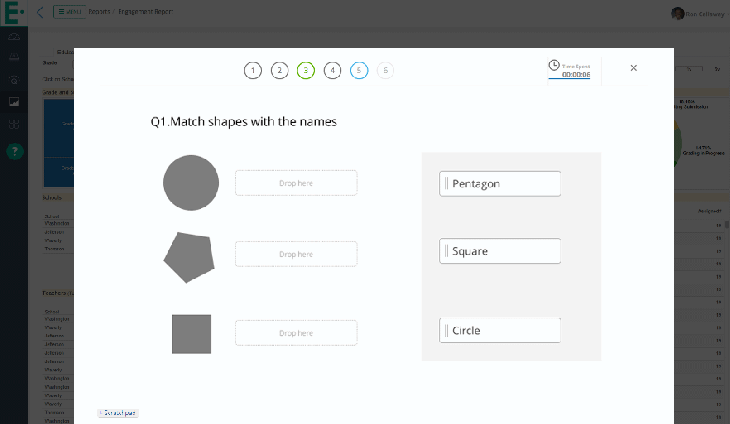Viewport: 730px width, 424px height.
Task: Open the four-squares apps sidebar icon
Action: coord(14,124)
